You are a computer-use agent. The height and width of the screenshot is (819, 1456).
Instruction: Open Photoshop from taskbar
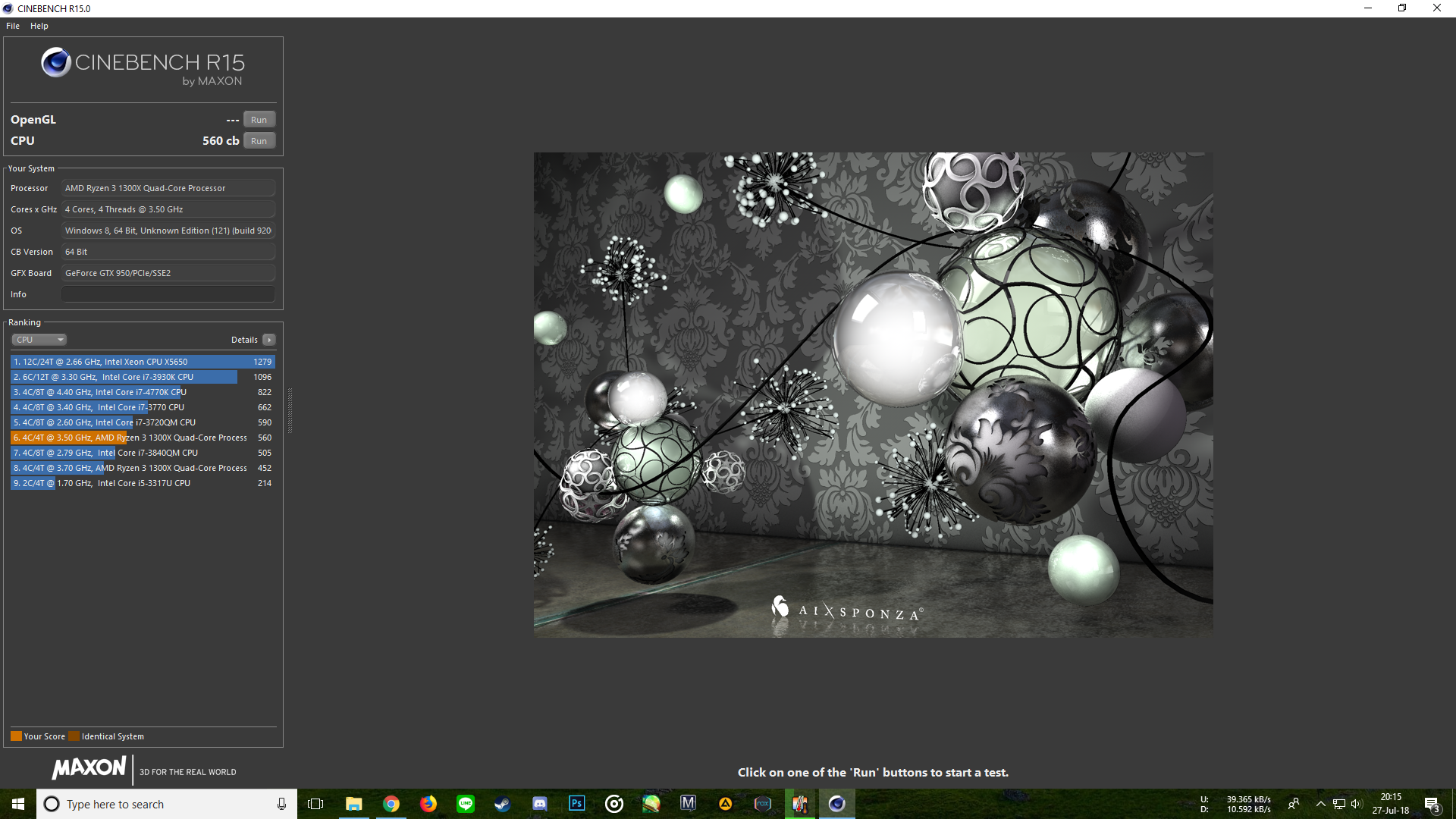tap(576, 804)
